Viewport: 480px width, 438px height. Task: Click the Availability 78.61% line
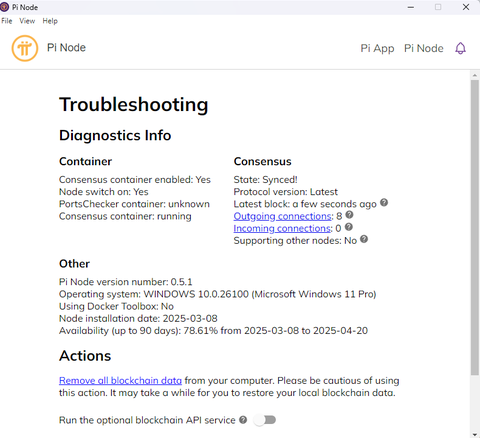pos(213,331)
